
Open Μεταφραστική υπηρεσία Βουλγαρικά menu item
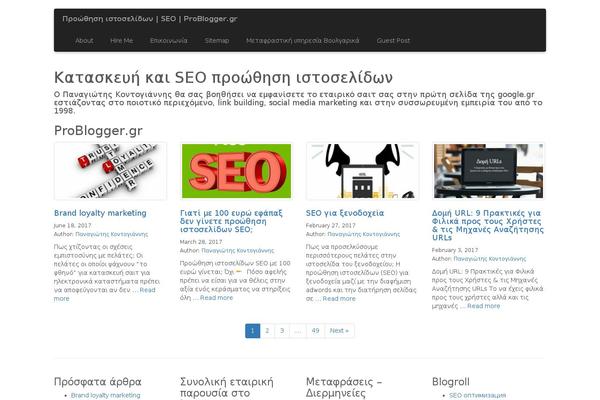[303, 41]
